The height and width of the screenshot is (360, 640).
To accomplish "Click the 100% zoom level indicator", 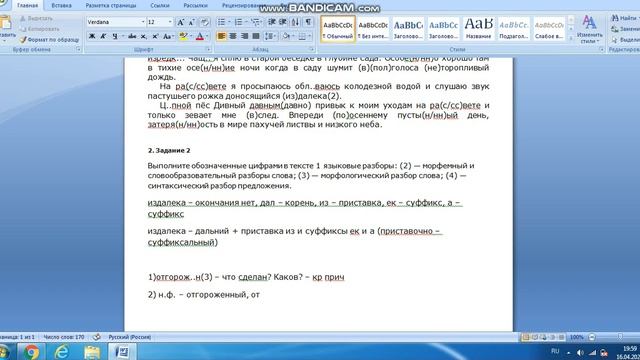I will 576,337.
